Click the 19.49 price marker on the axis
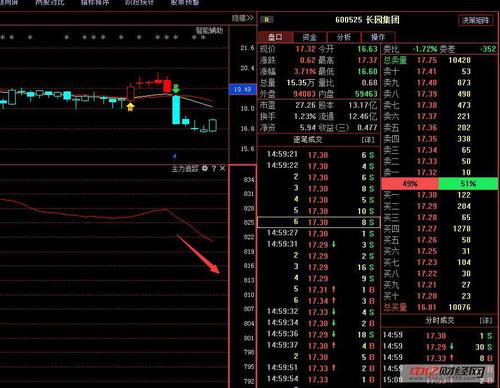Viewport: 500px width, 388px height. point(242,89)
